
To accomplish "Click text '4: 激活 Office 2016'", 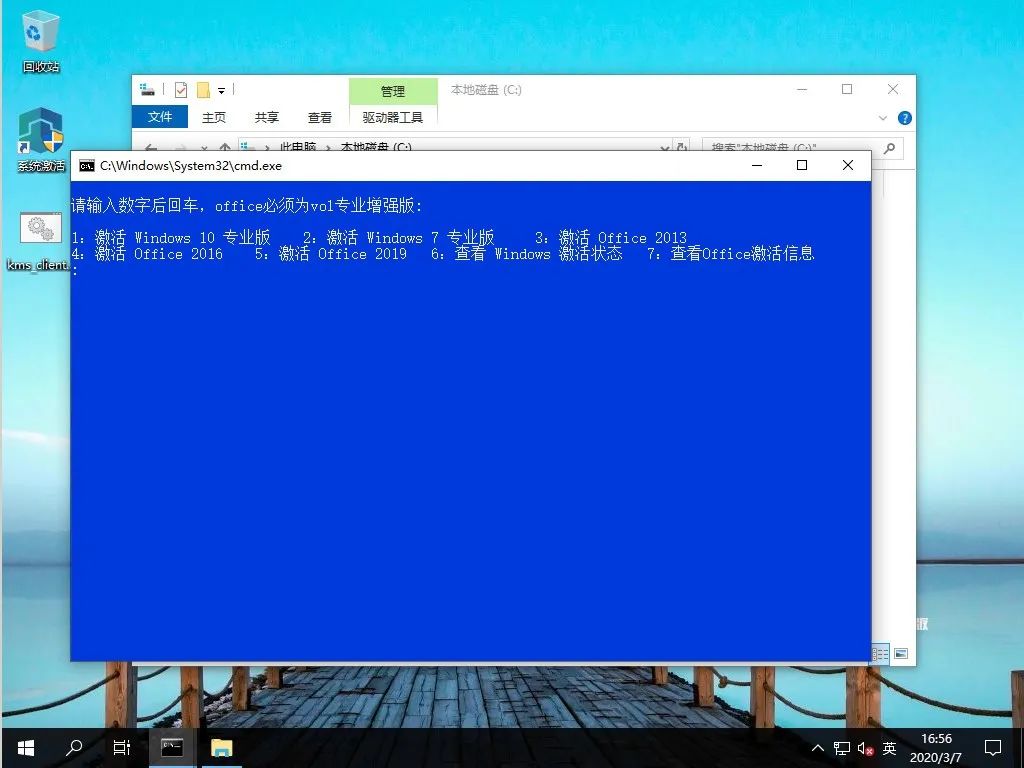I will click(147, 253).
